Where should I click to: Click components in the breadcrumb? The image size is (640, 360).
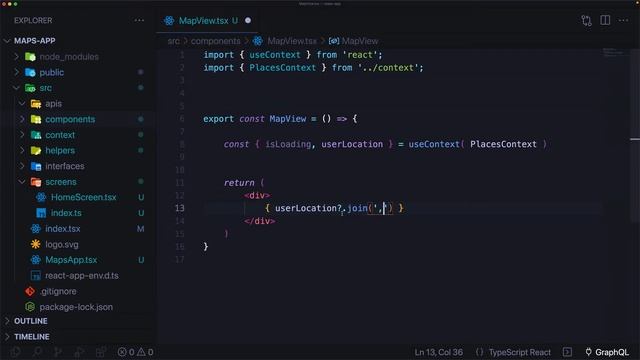pos(216,41)
